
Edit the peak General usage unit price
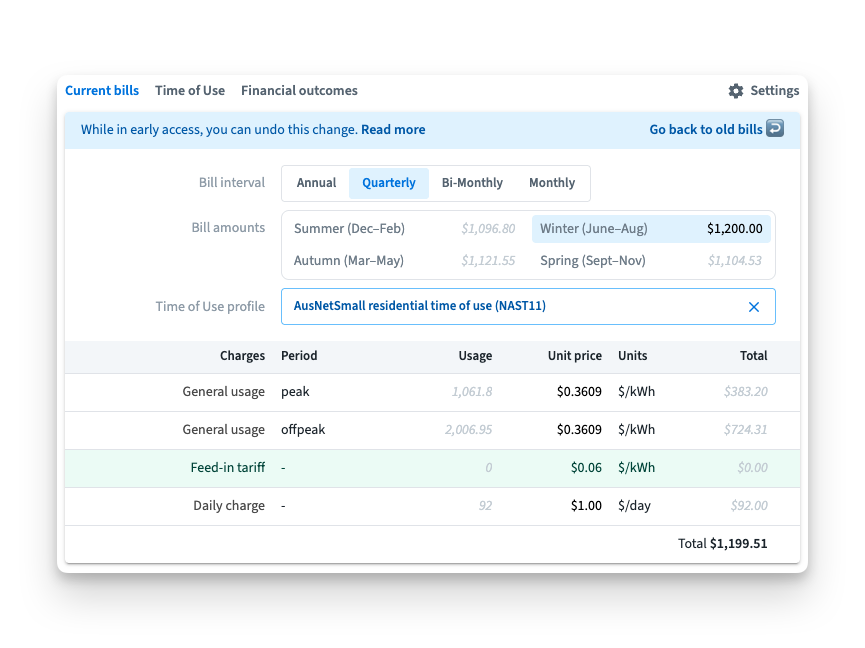tap(579, 392)
